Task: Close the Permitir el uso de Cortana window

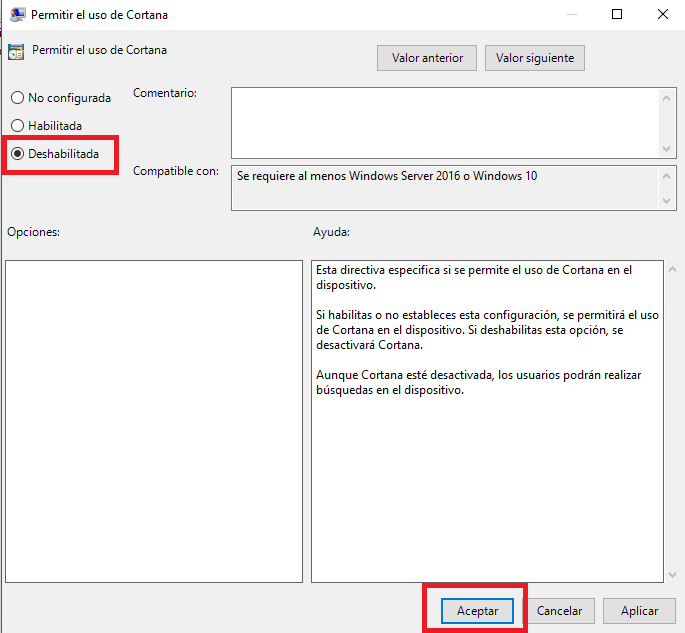Action: (x=663, y=14)
